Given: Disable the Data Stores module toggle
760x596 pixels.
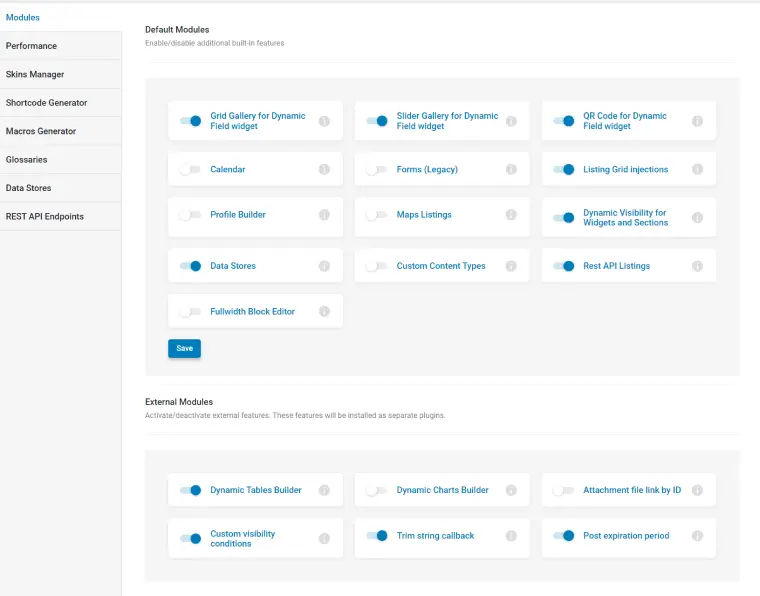Looking at the screenshot, I should pyautogui.click(x=190, y=267).
